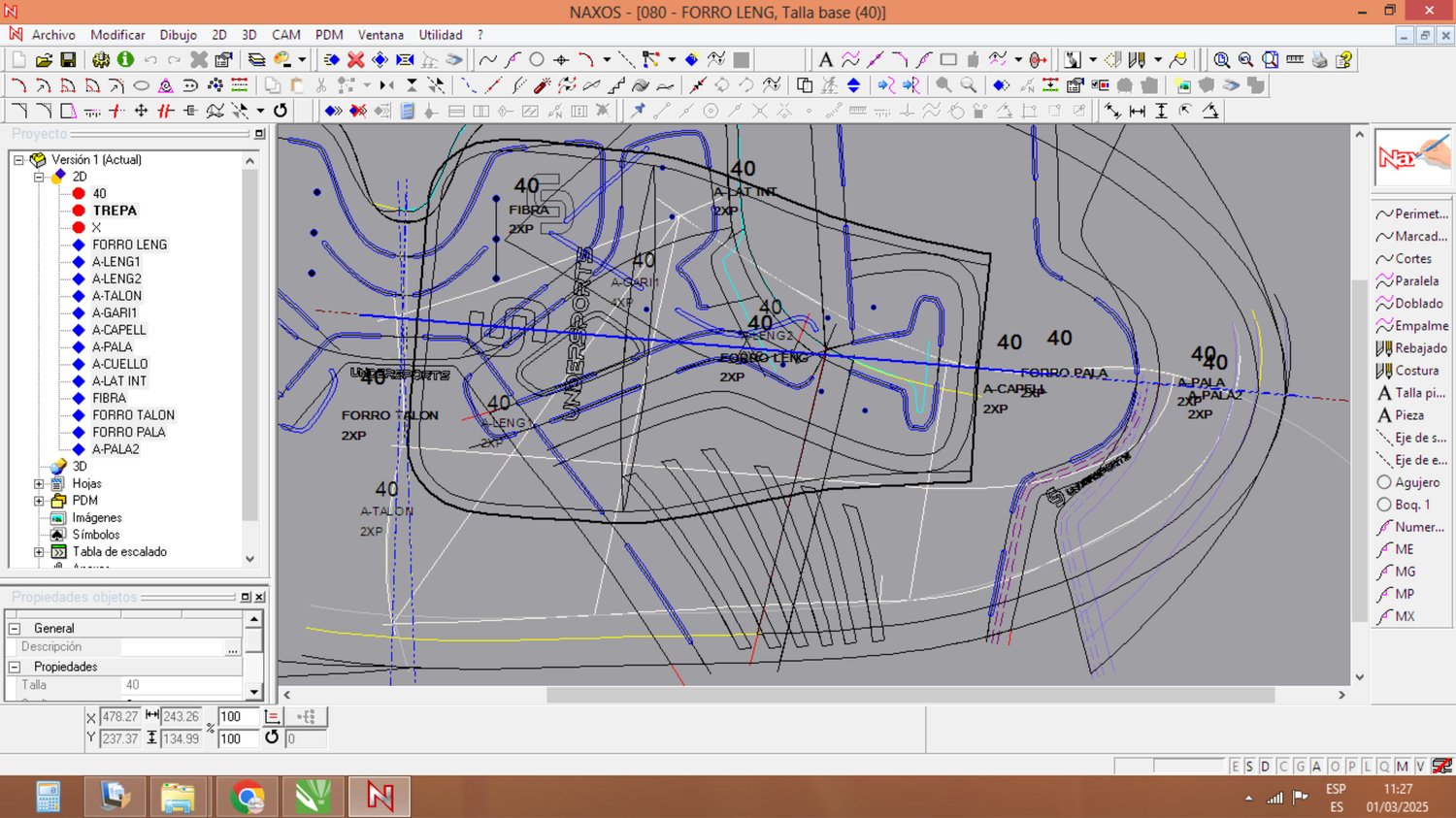This screenshot has height=818, width=1456.
Task: Click the ruler measure icon
Action: [x=1295, y=60]
